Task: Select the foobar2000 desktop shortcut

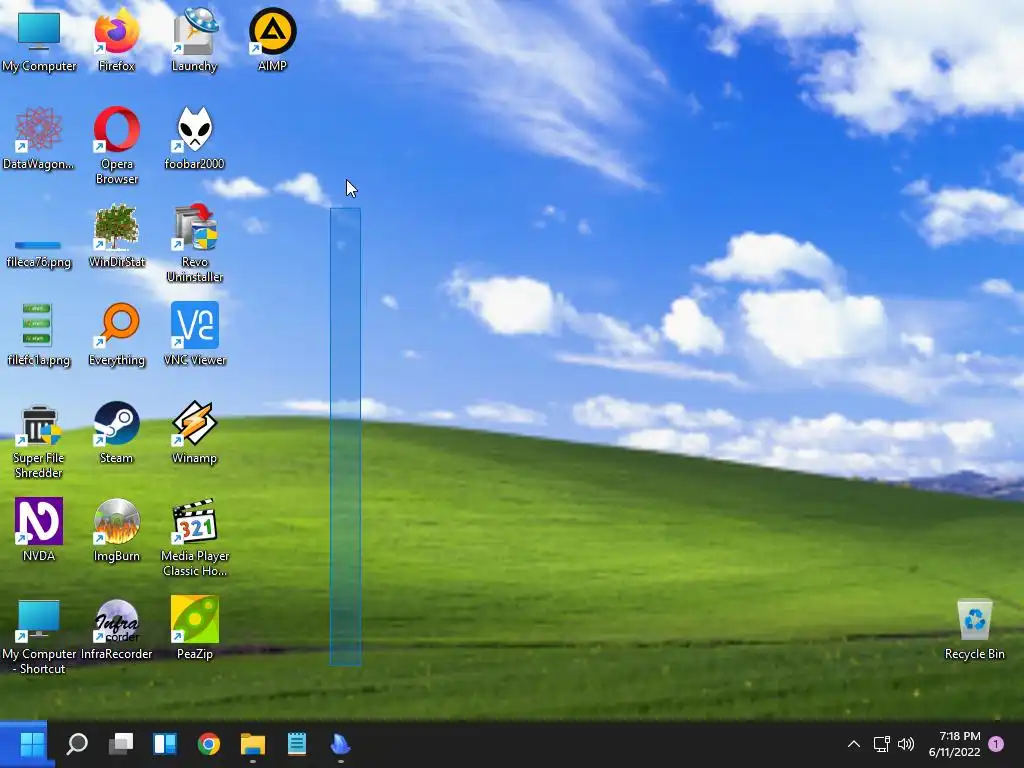Action: [x=194, y=138]
